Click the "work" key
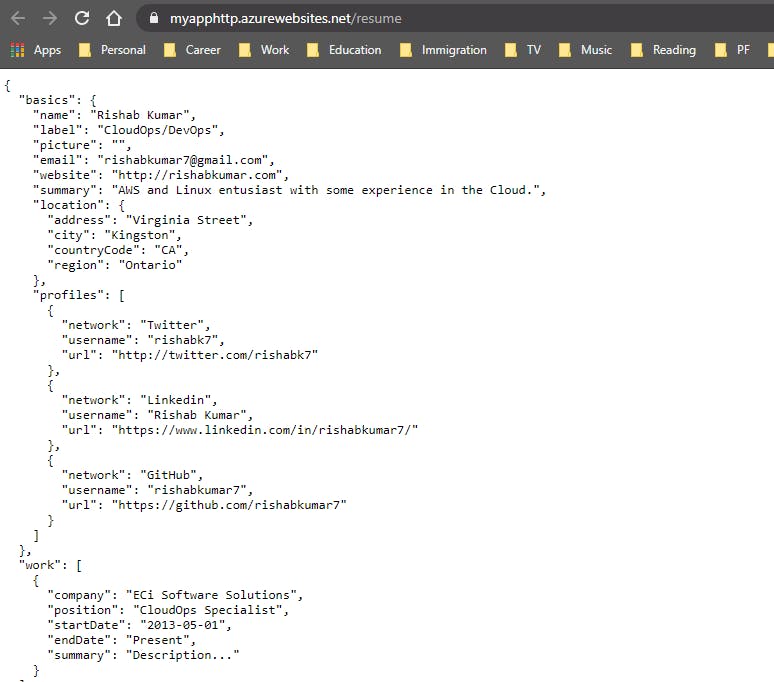 point(39,566)
